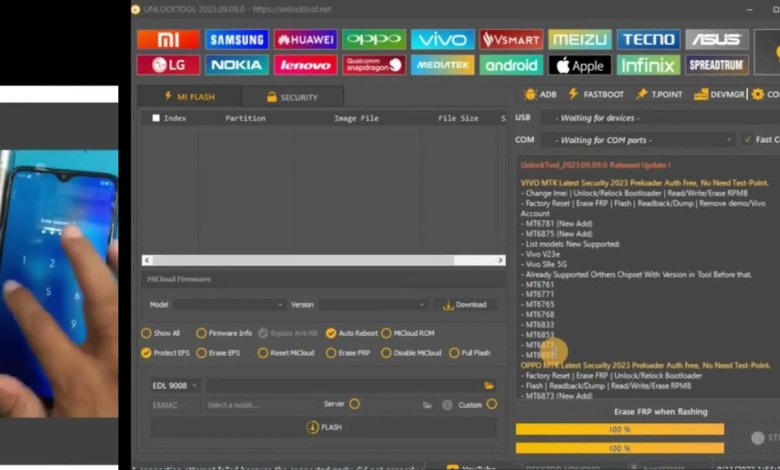The width and height of the screenshot is (780, 470).
Task: Open the EDL 9008 mode dropdown
Action: [x=175, y=385]
